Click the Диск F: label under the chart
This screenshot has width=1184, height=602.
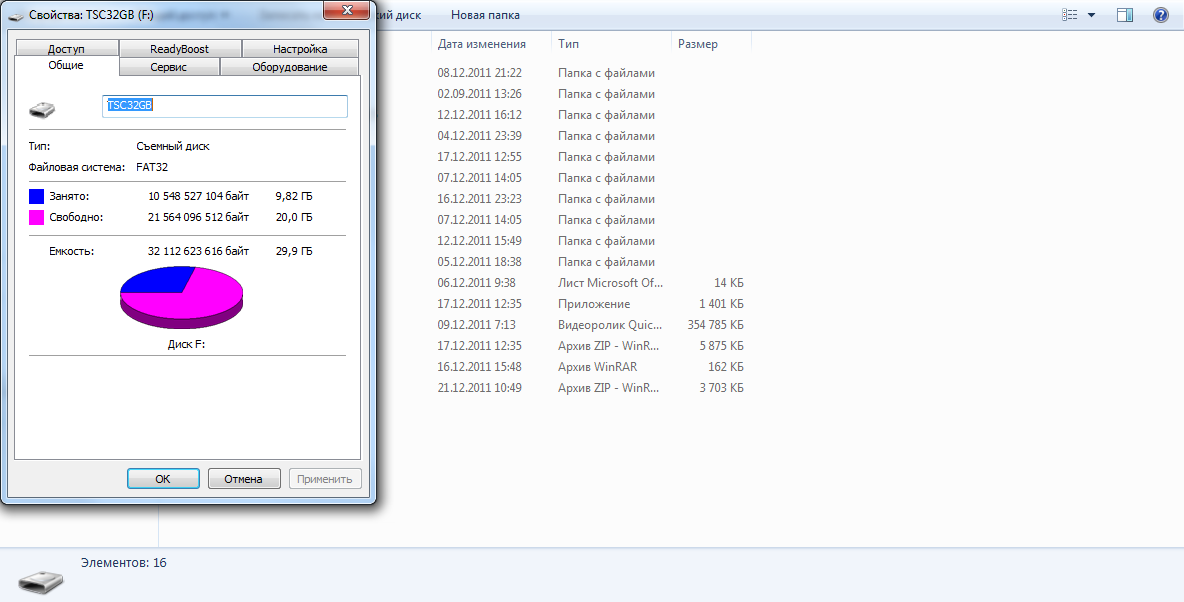187,344
